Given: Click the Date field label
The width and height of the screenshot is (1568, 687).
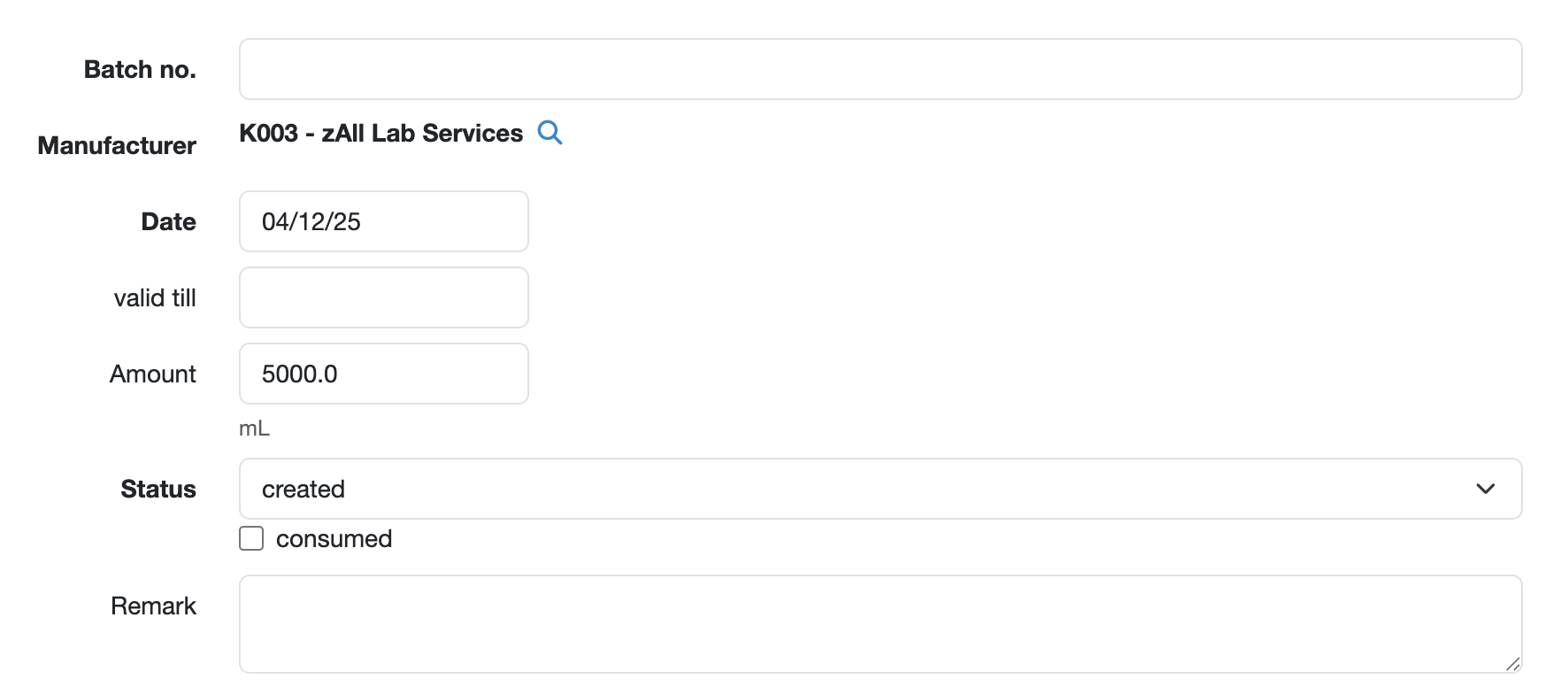Looking at the screenshot, I should 168,221.
